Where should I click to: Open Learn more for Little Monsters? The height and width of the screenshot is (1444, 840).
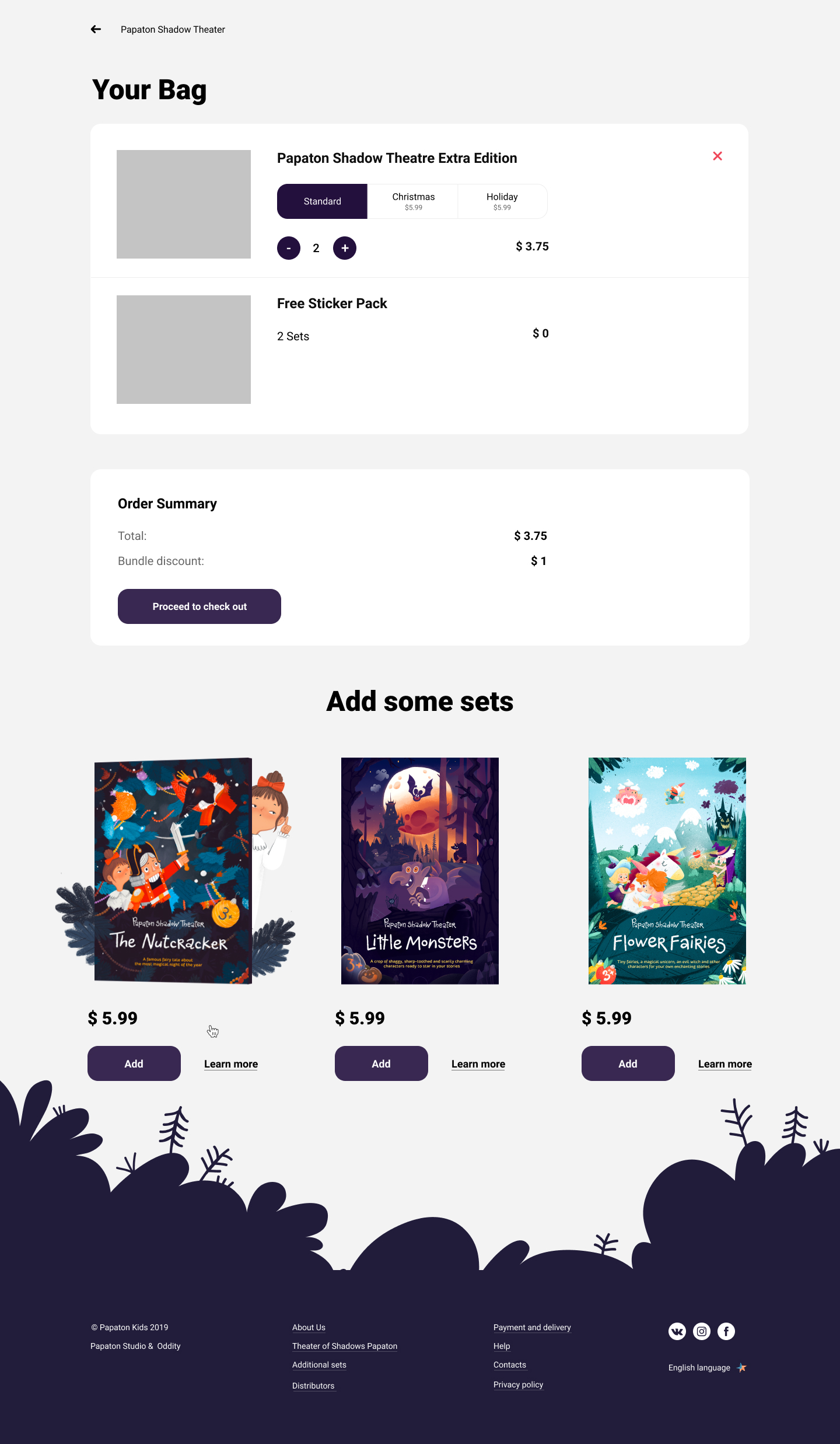point(478,1064)
